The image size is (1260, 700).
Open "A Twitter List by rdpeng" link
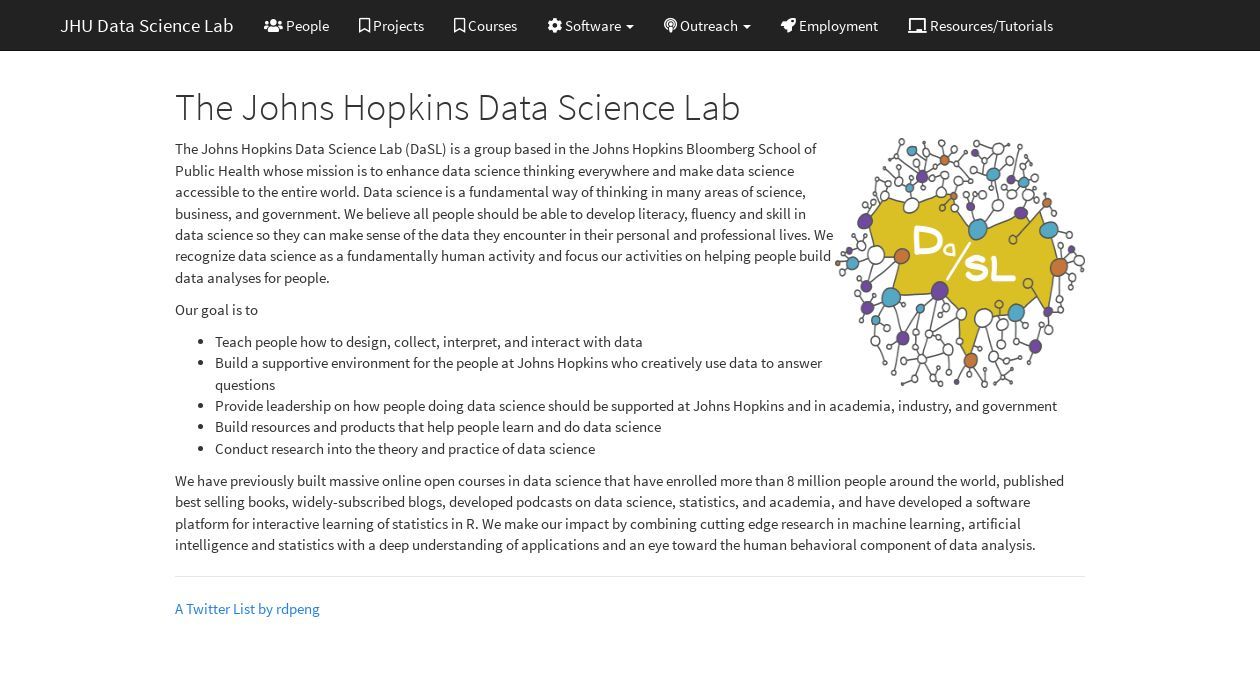pos(247,609)
